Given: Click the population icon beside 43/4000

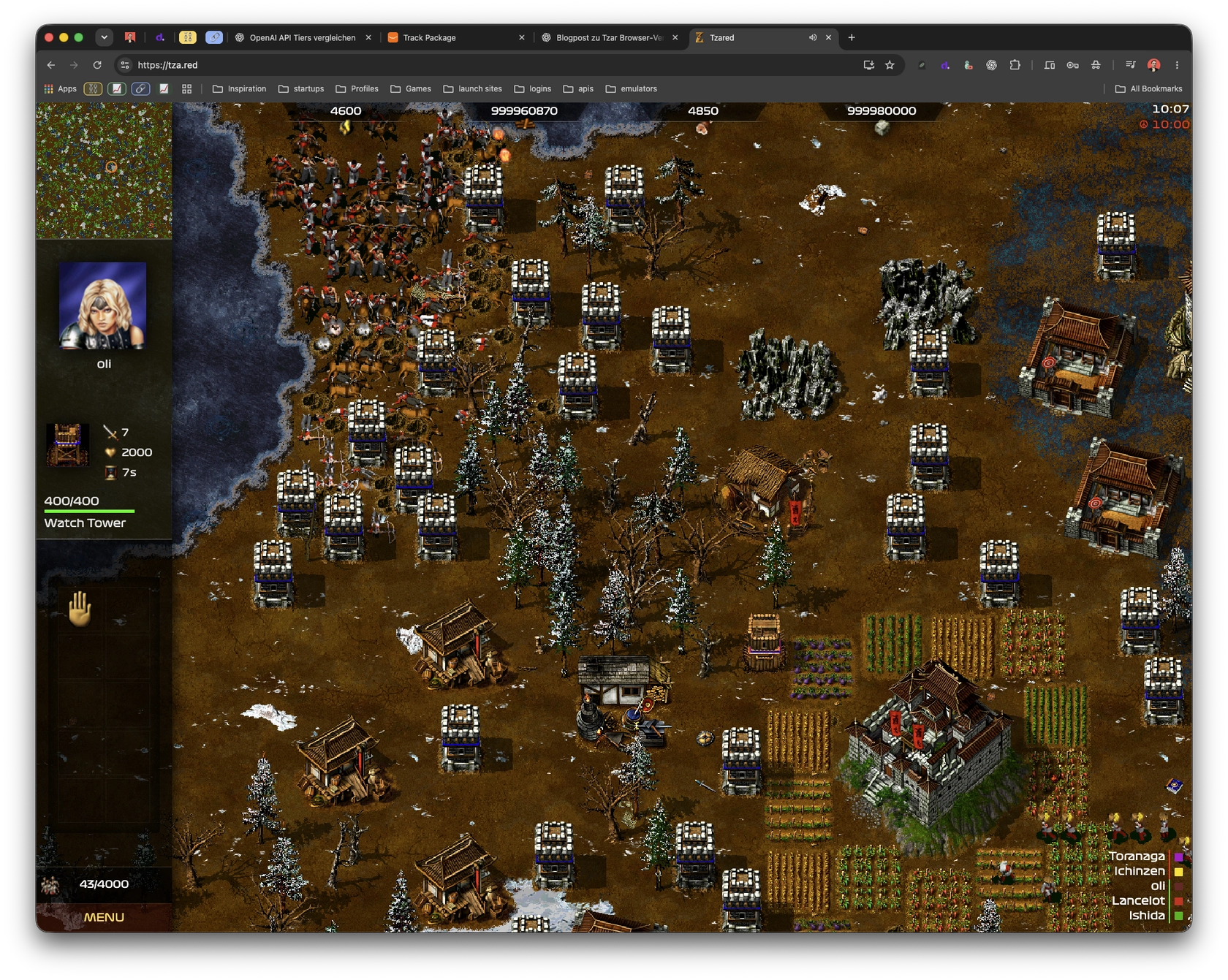Looking at the screenshot, I should (x=50, y=885).
